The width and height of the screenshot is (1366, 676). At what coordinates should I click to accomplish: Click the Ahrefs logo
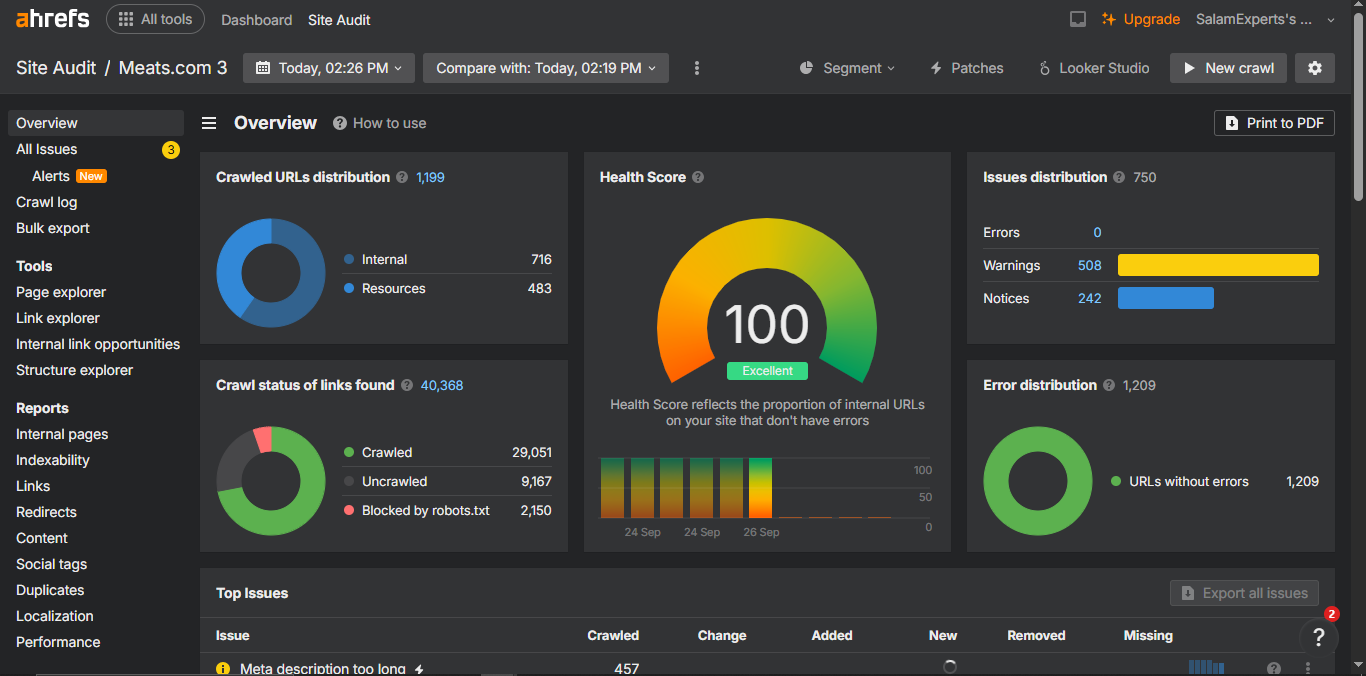pos(52,19)
